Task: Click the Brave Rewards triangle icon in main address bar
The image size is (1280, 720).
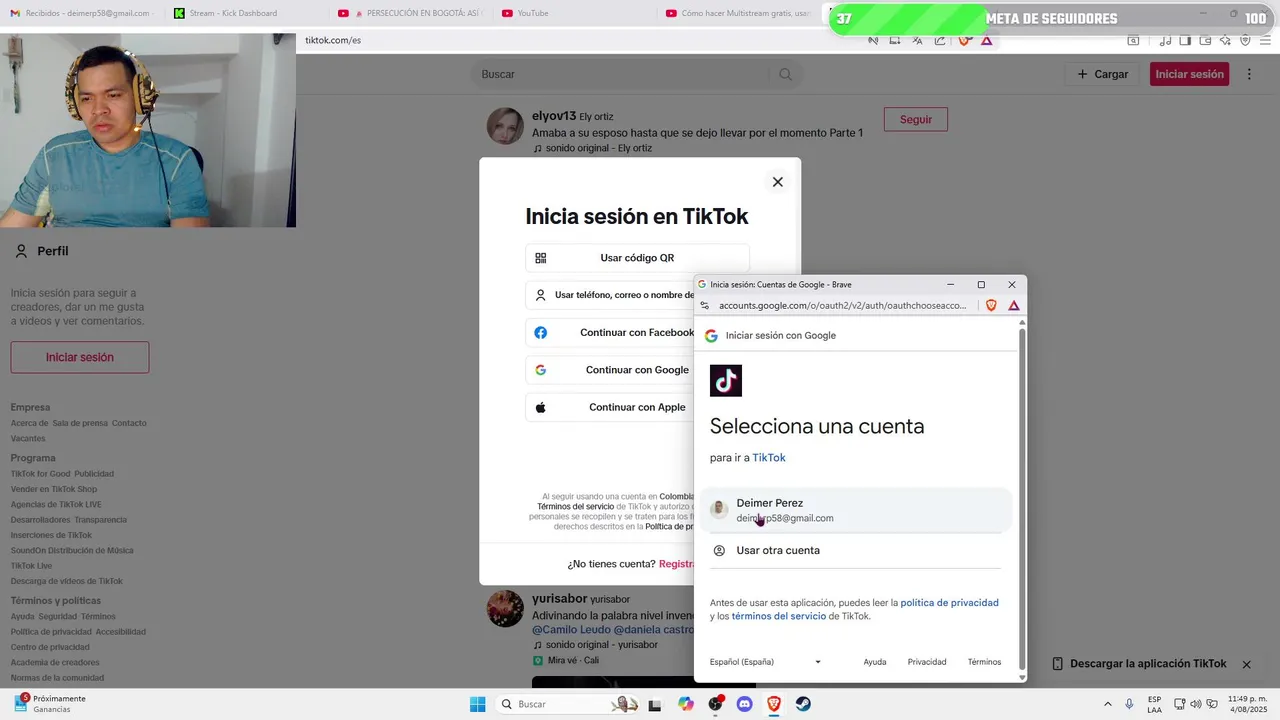Action: 987,40
